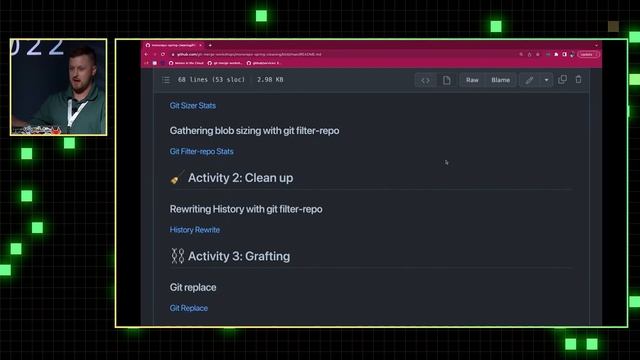Screen dimensions: 640x360
Task: Open the Git Filter-repo Stats link
Action: (202, 151)
